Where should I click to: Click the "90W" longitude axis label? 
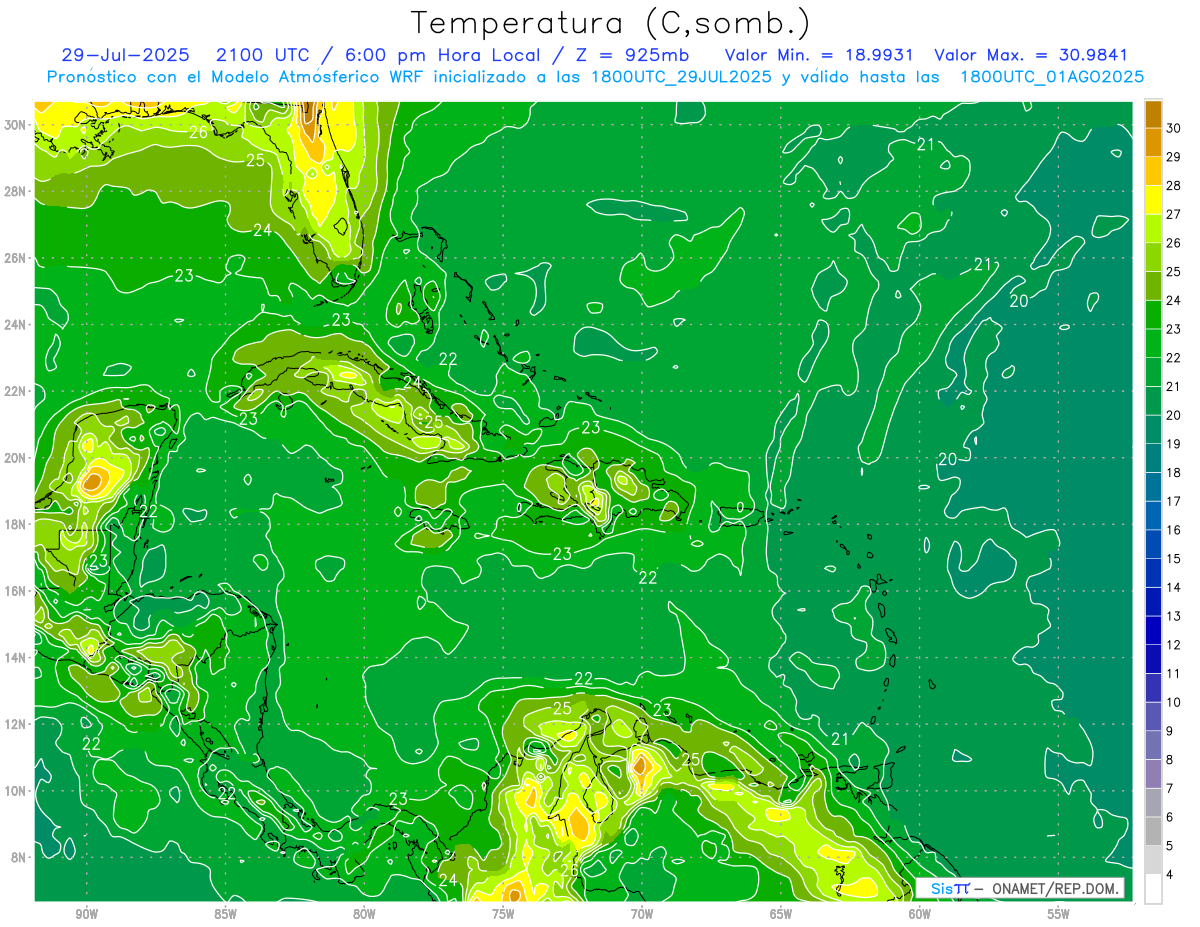(x=86, y=914)
